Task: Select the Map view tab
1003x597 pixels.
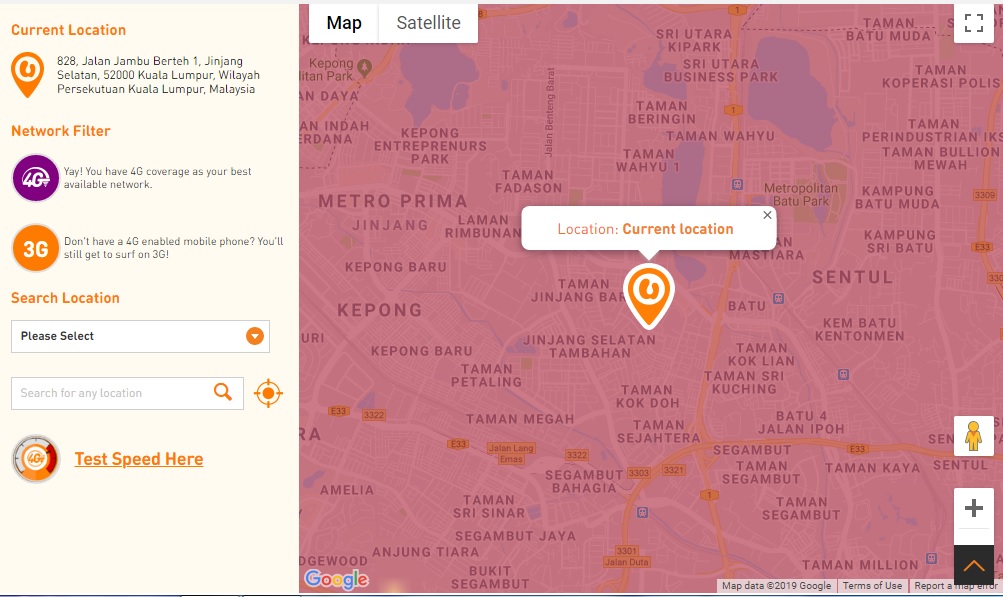Action: coord(344,23)
